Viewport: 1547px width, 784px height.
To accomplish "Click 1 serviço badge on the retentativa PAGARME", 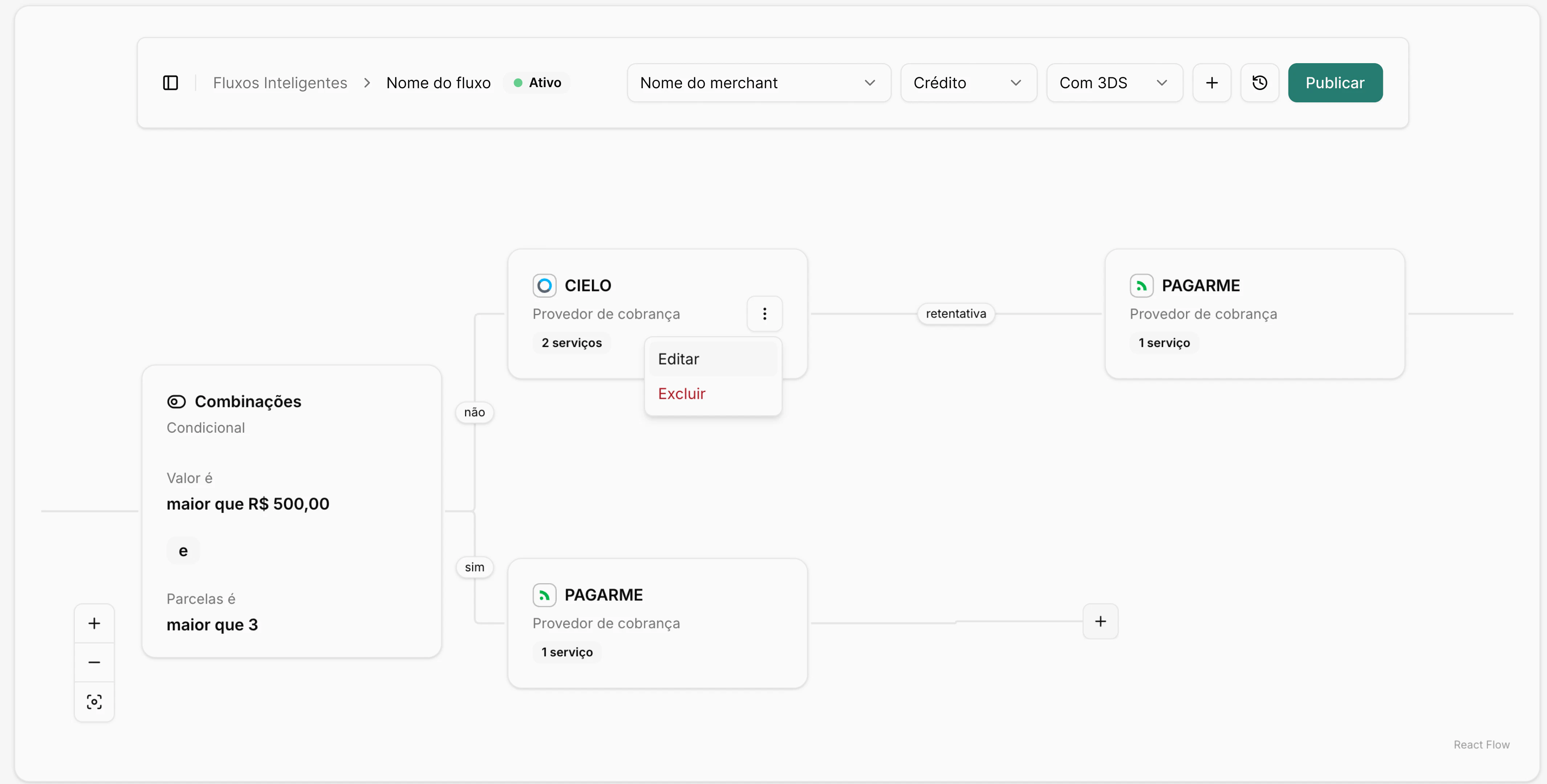I will pos(1164,343).
